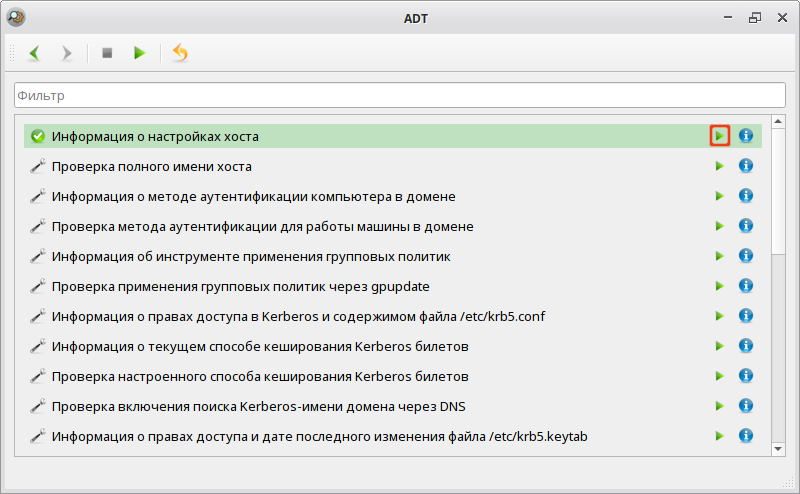800x494 pixels.
Task: Select Информация об инструменте применения групповых политик
Action: coord(251,256)
